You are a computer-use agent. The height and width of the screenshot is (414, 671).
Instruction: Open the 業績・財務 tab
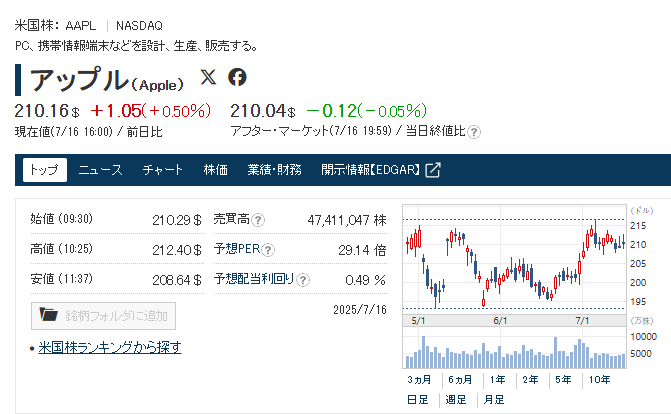tap(274, 170)
